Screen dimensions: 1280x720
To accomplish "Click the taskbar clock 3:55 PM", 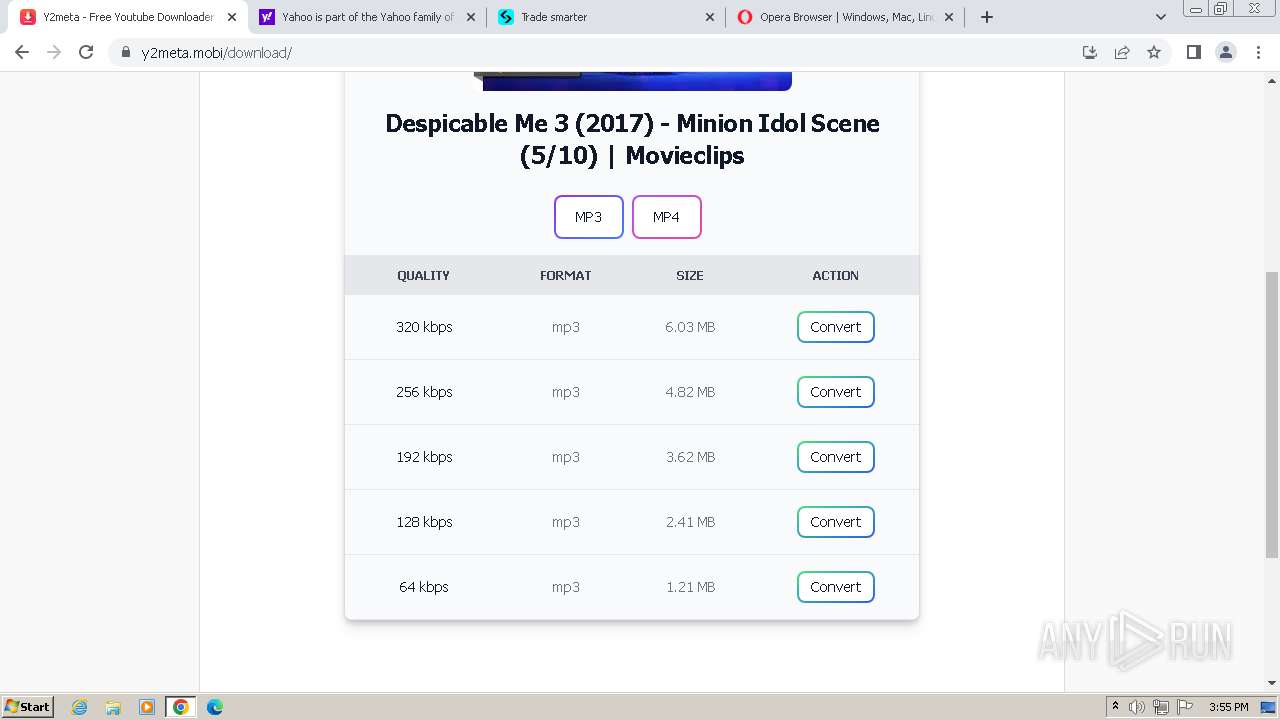I will coord(1229,707).
